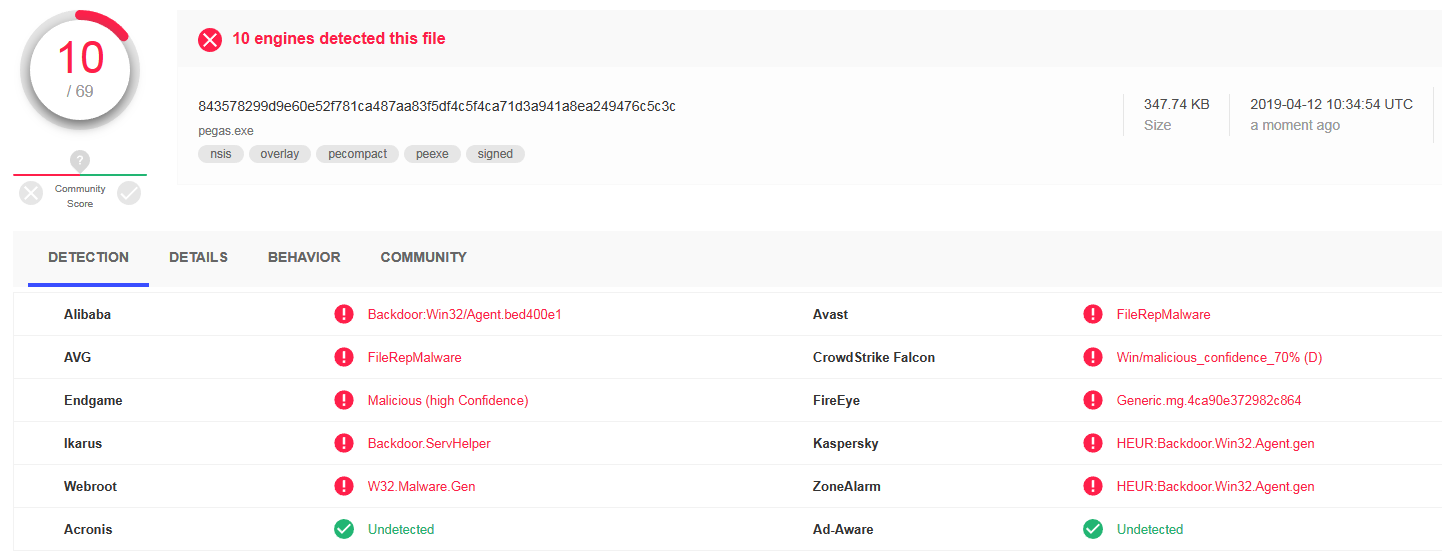Vote harmless with the community checkmark icon
Image resolution: width=1442 pixels, height=551 pixels.
pos(129,194)
